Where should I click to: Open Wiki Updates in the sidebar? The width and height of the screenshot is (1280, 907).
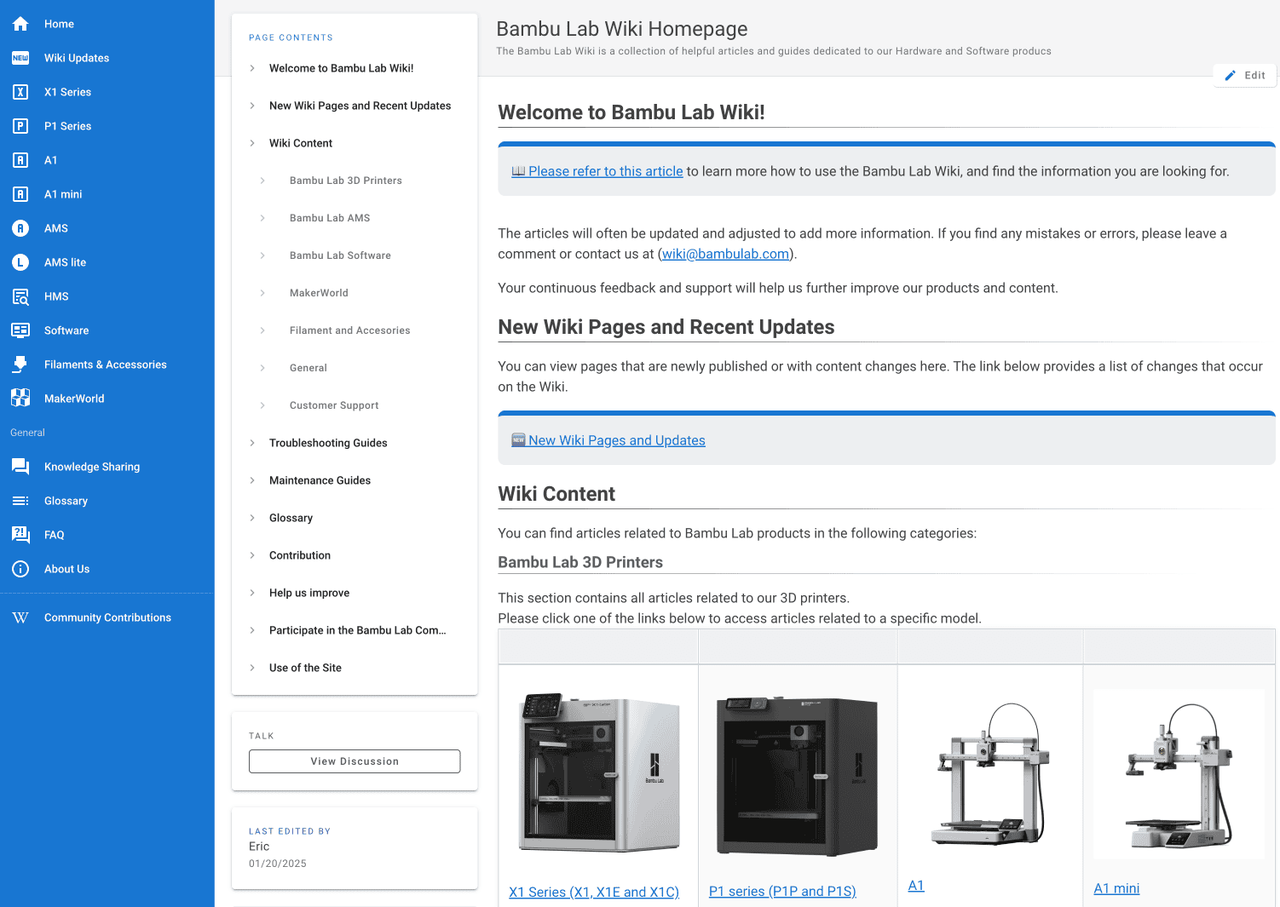pos(76,58)
